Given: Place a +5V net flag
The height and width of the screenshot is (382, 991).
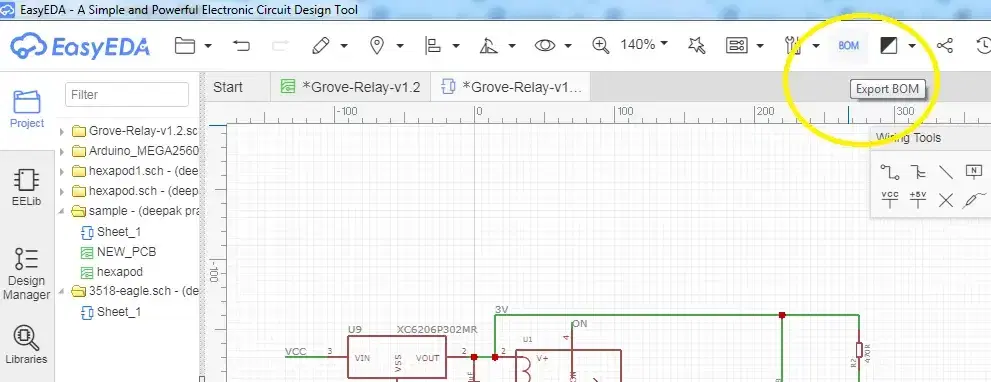Looking at the screenshot, I should coord(918,200).
